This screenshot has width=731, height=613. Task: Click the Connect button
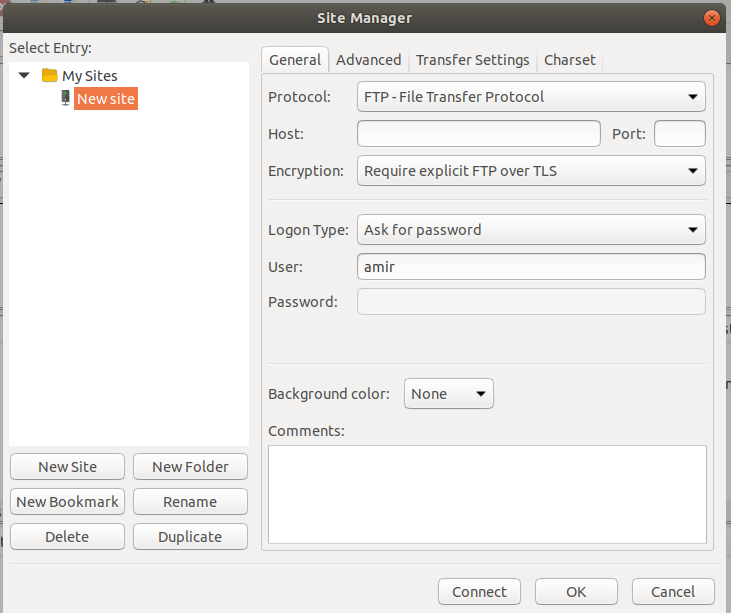479,592
